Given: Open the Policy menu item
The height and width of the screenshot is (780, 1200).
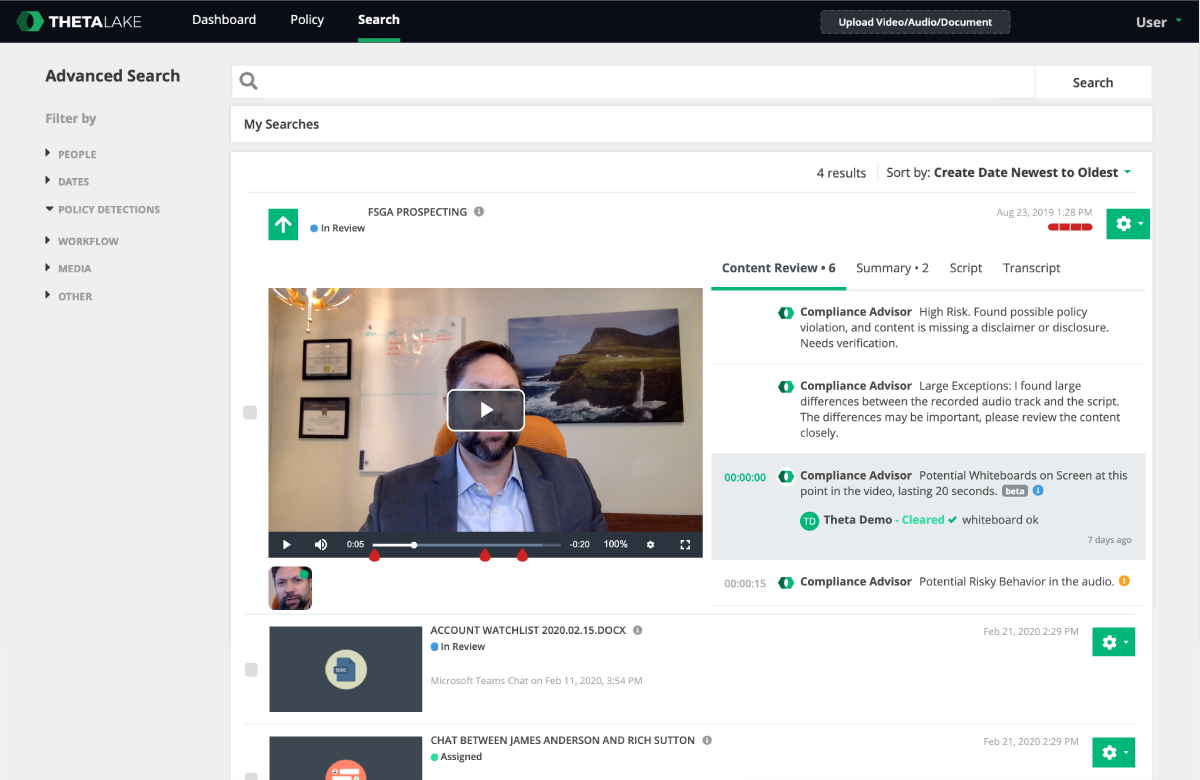Looking at the screenshot, I should coord(307,20).
